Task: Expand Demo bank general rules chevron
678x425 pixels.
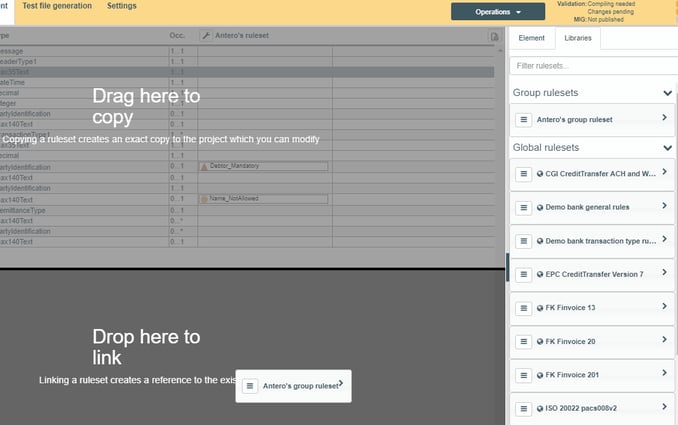Action: tap(665, 206)
